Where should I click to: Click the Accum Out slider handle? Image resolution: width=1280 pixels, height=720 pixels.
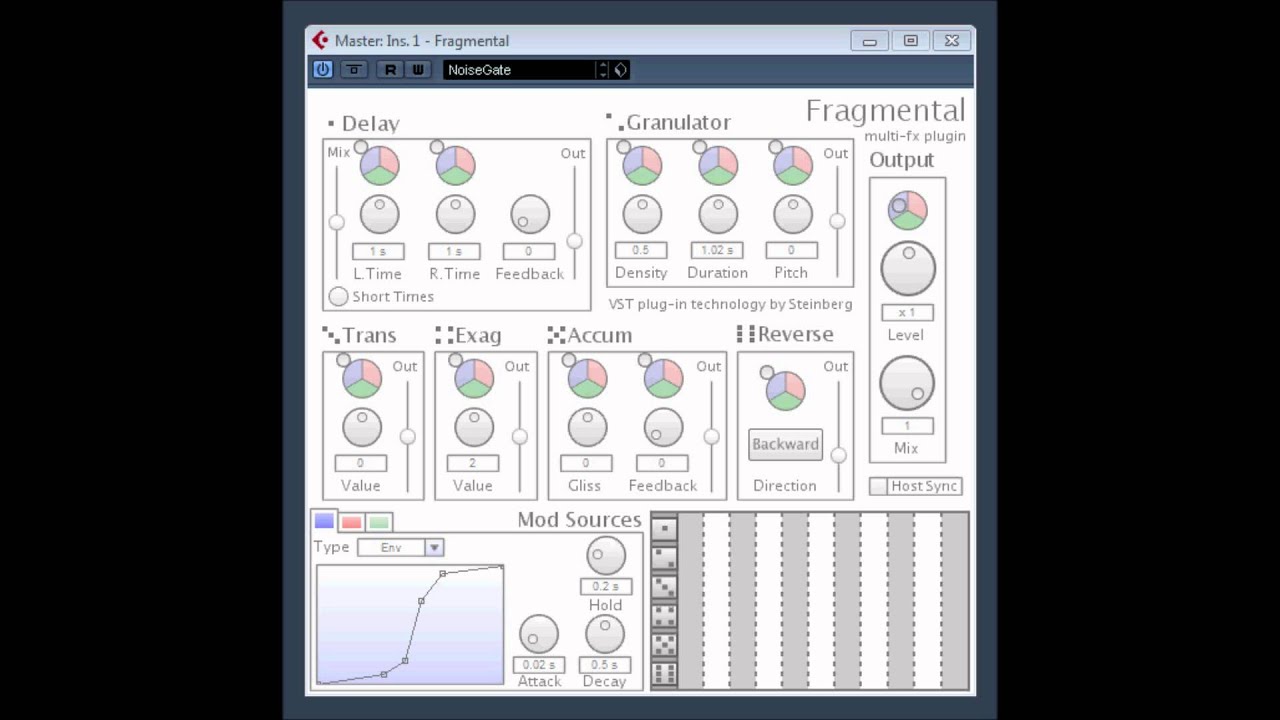(x=711, y=437)
